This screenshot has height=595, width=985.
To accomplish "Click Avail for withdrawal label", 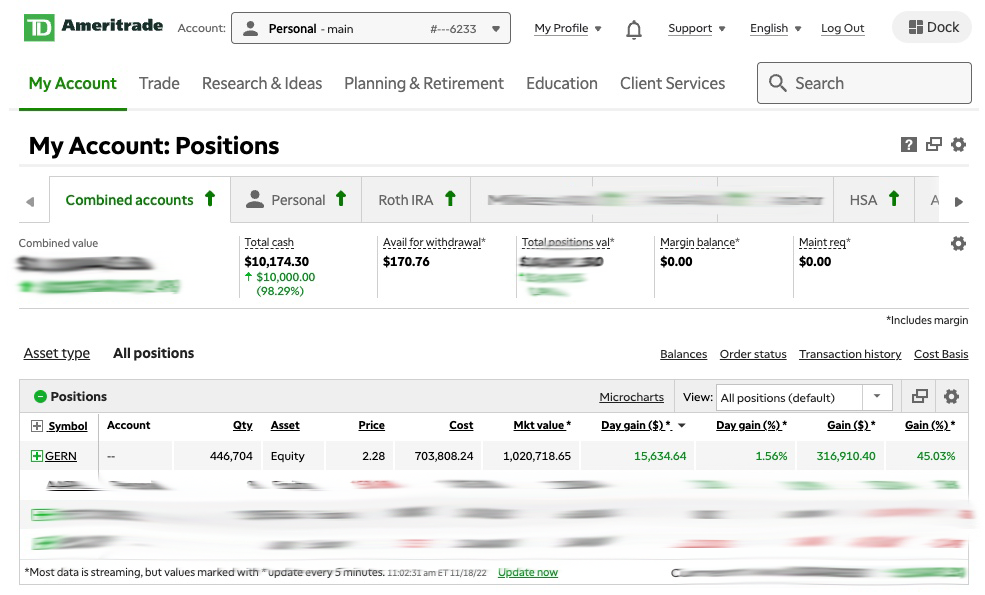I will click(x=434, y=243).
